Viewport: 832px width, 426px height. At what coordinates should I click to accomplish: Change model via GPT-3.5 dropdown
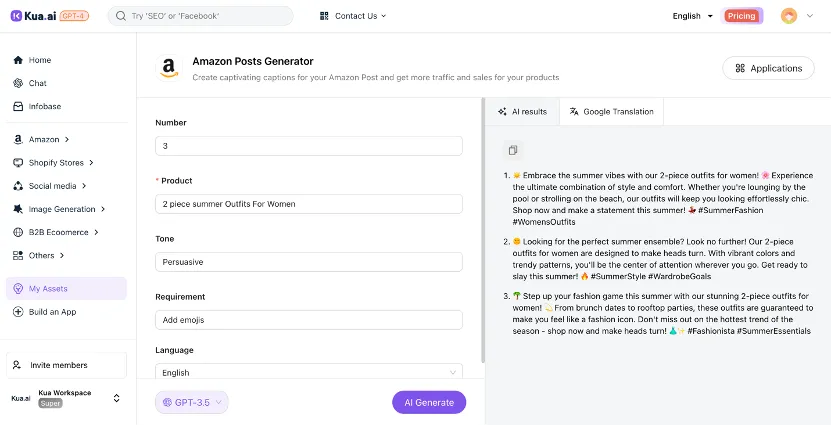click(192, 402)
